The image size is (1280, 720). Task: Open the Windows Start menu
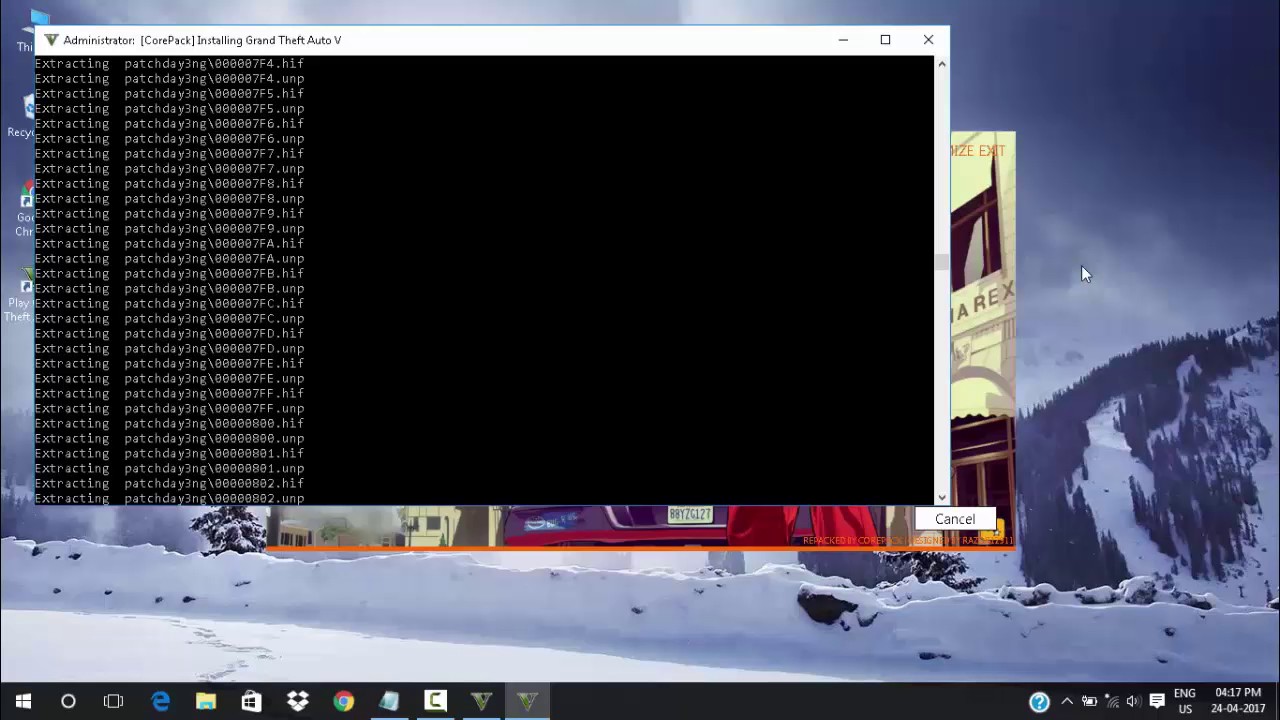coord(23,702)
